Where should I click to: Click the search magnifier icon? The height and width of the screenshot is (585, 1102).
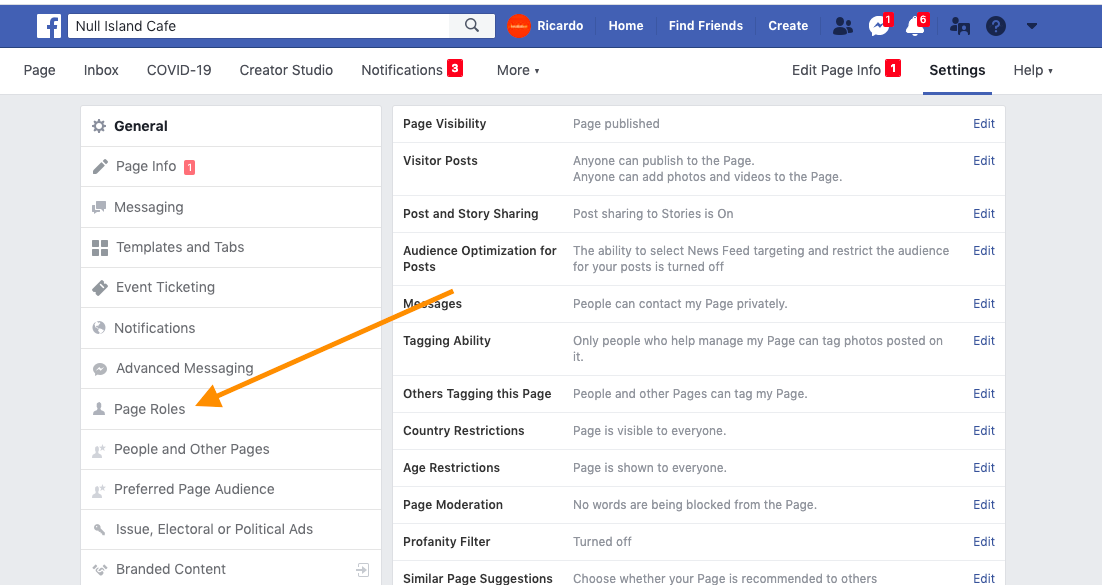(x=472, y=26)
